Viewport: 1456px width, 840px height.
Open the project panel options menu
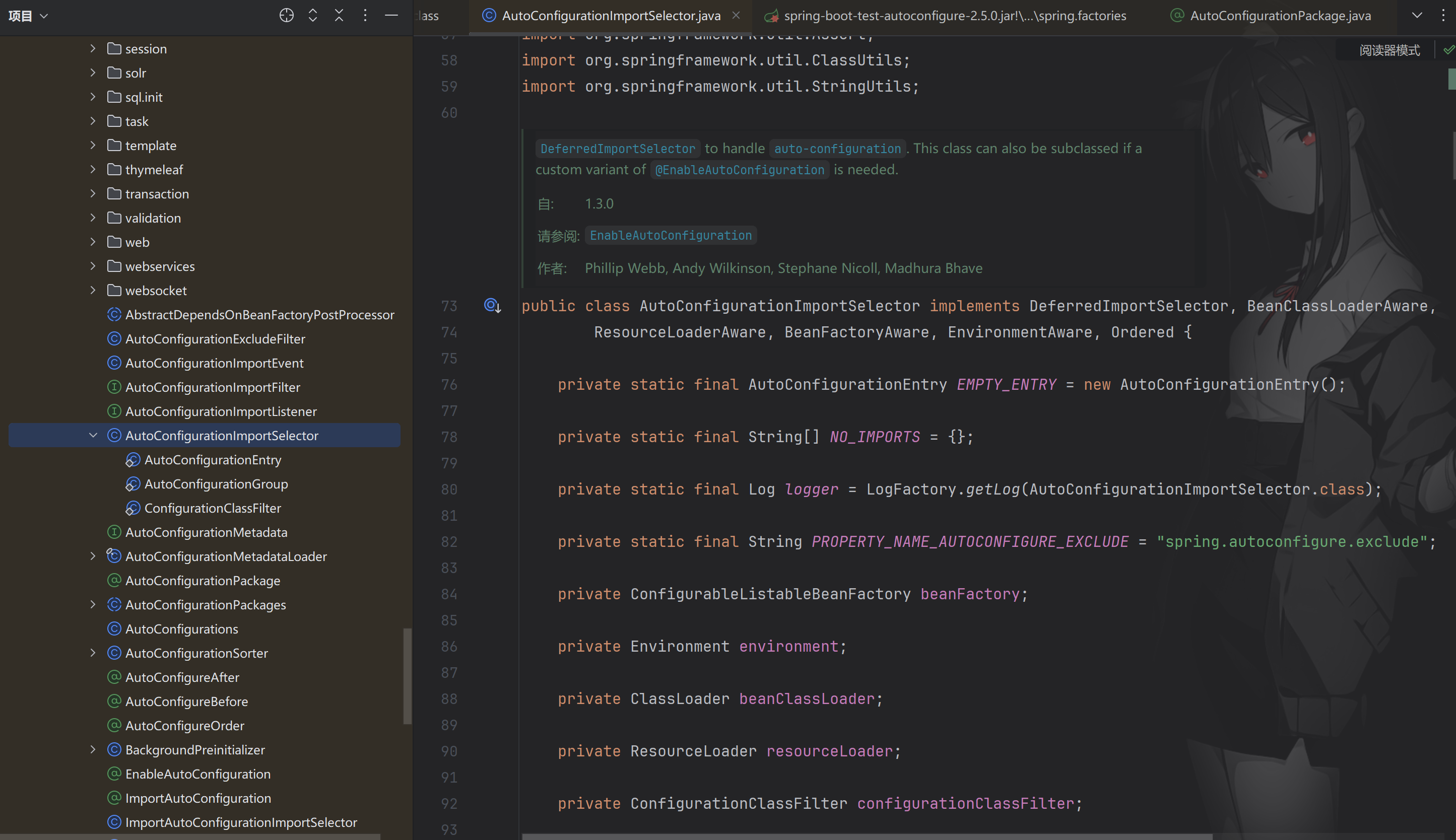(x=365, y=16)
